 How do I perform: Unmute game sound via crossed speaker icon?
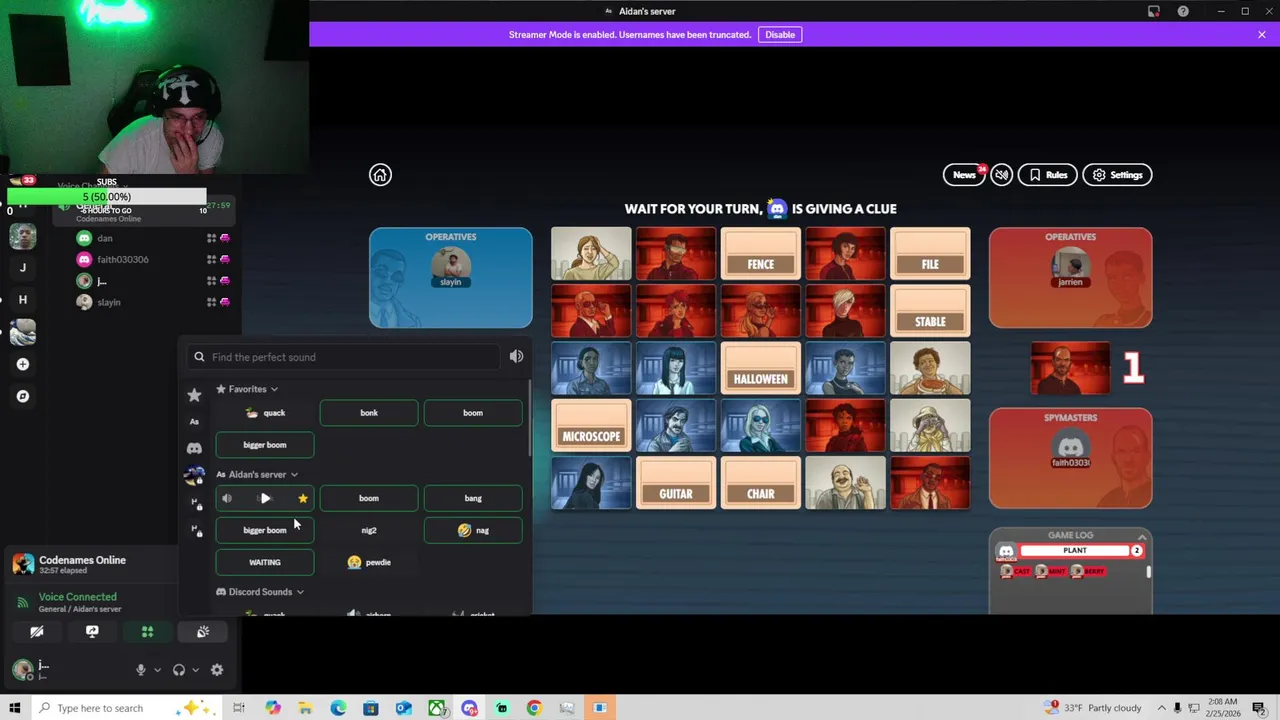click(x=1001, y=175)
